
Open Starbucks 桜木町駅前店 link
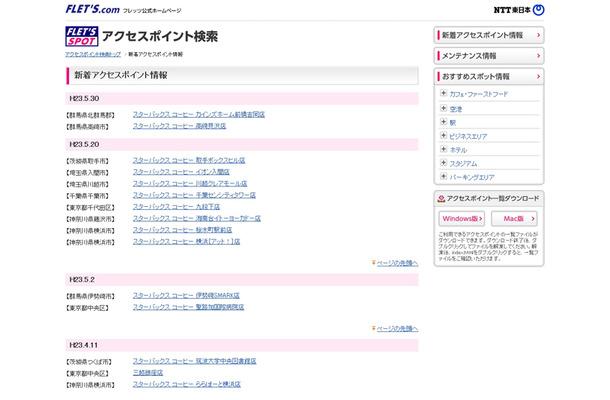(x=182, y=230)
